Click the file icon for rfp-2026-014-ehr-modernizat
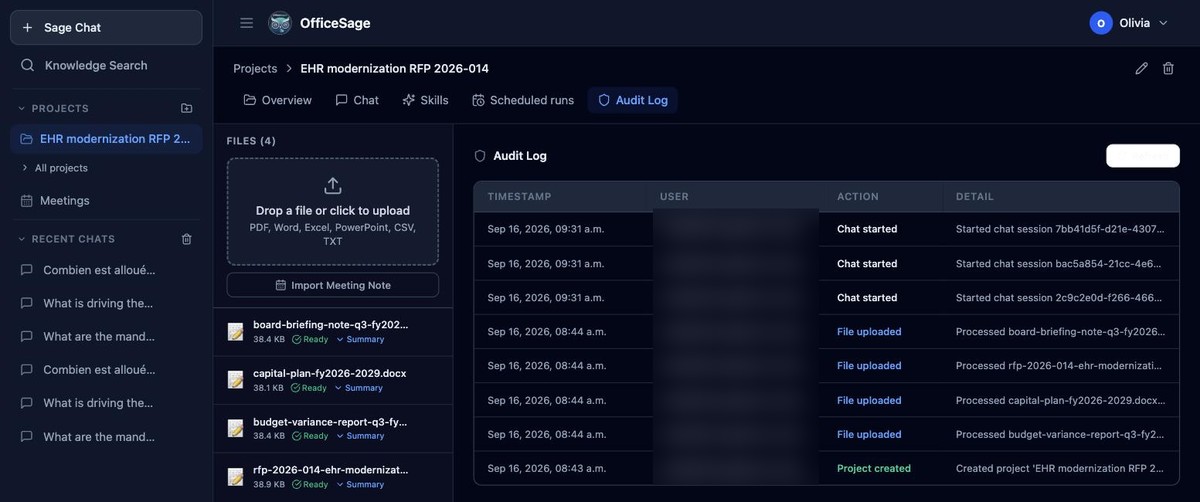This screenshot has height=502, width=1200. click(235, 476)
